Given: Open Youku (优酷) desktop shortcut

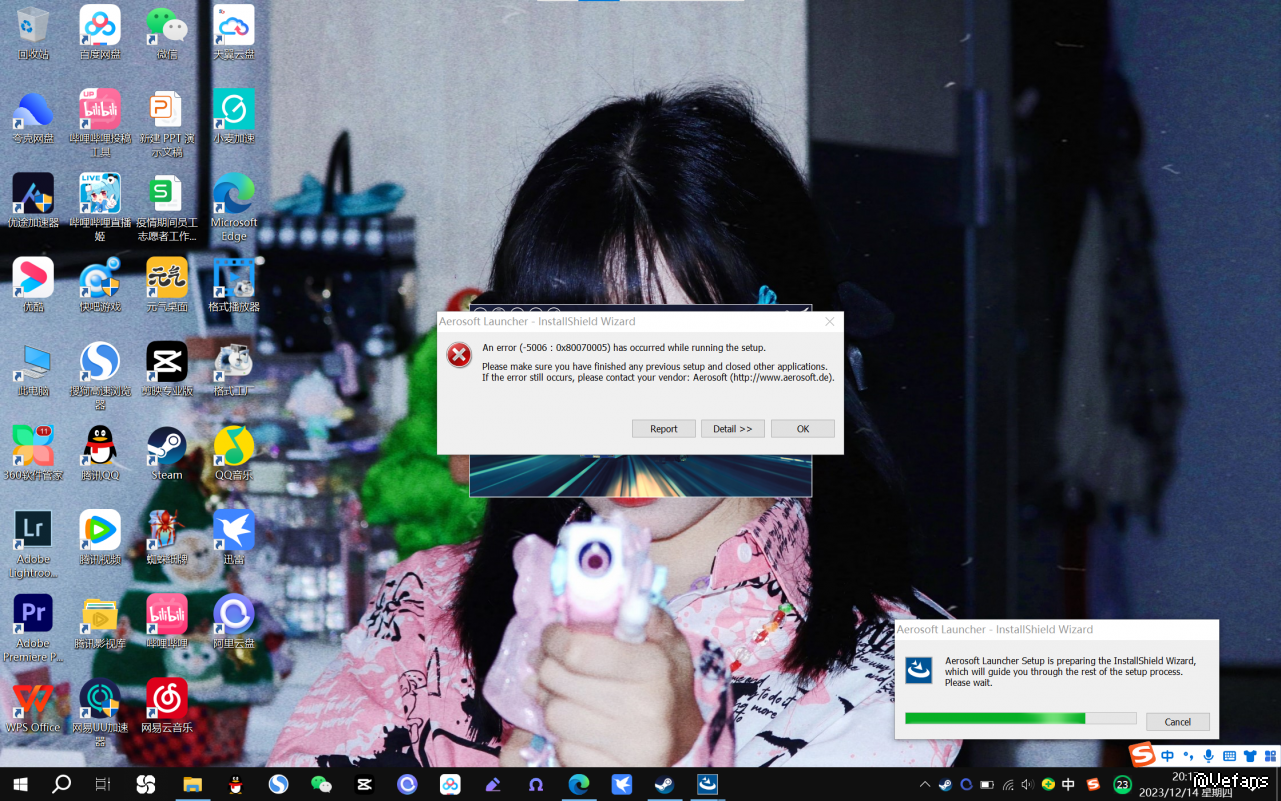Looking at the screenshot, I should point(33,285).
